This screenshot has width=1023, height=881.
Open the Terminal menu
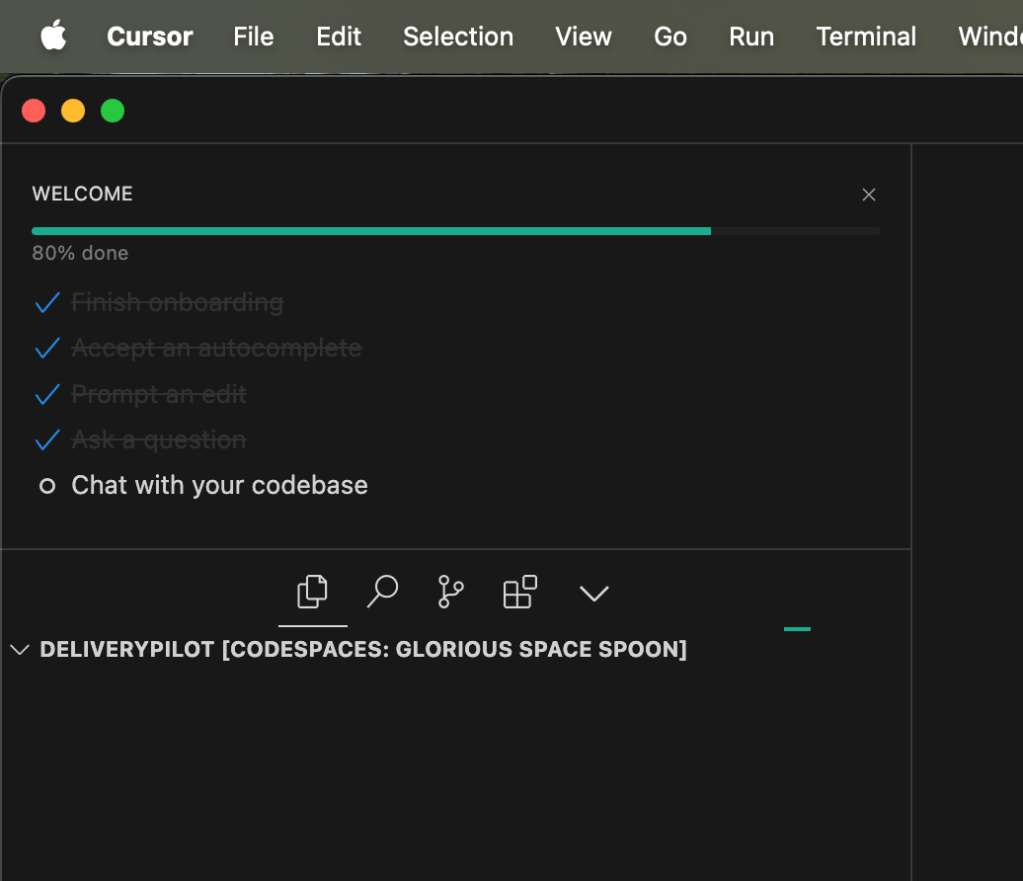(x=866, y=37)
